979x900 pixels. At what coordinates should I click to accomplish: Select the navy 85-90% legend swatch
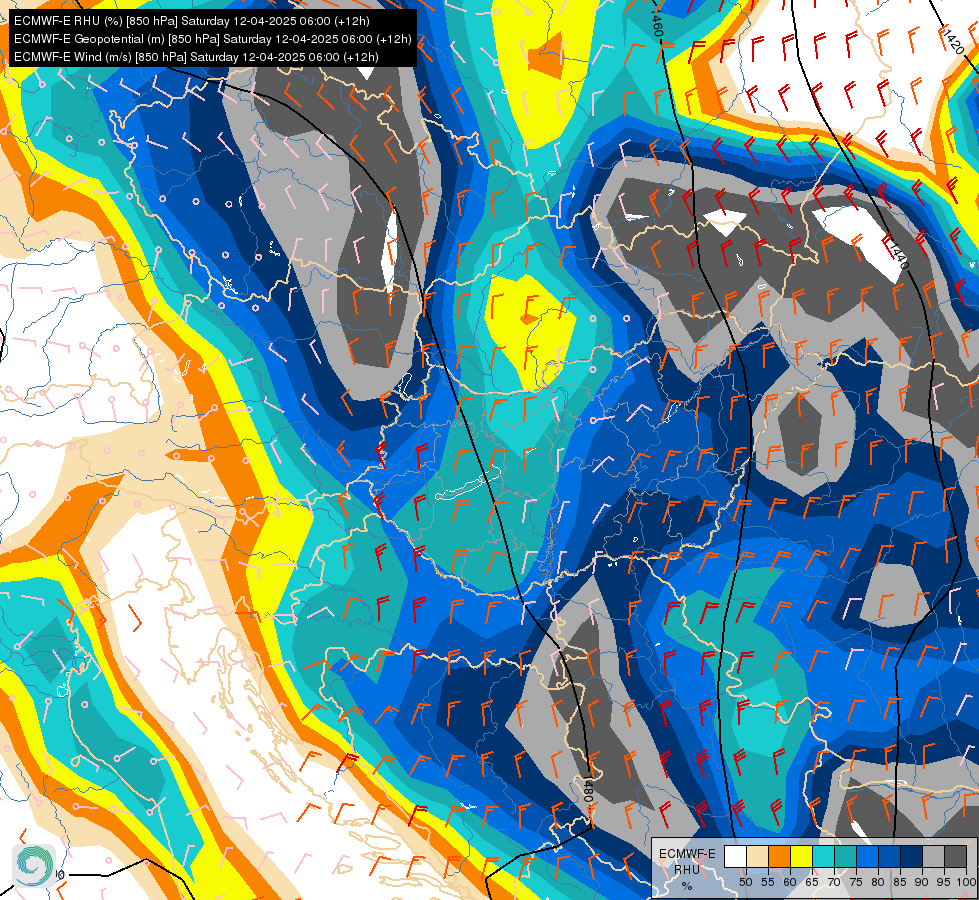tap(912, 856)
